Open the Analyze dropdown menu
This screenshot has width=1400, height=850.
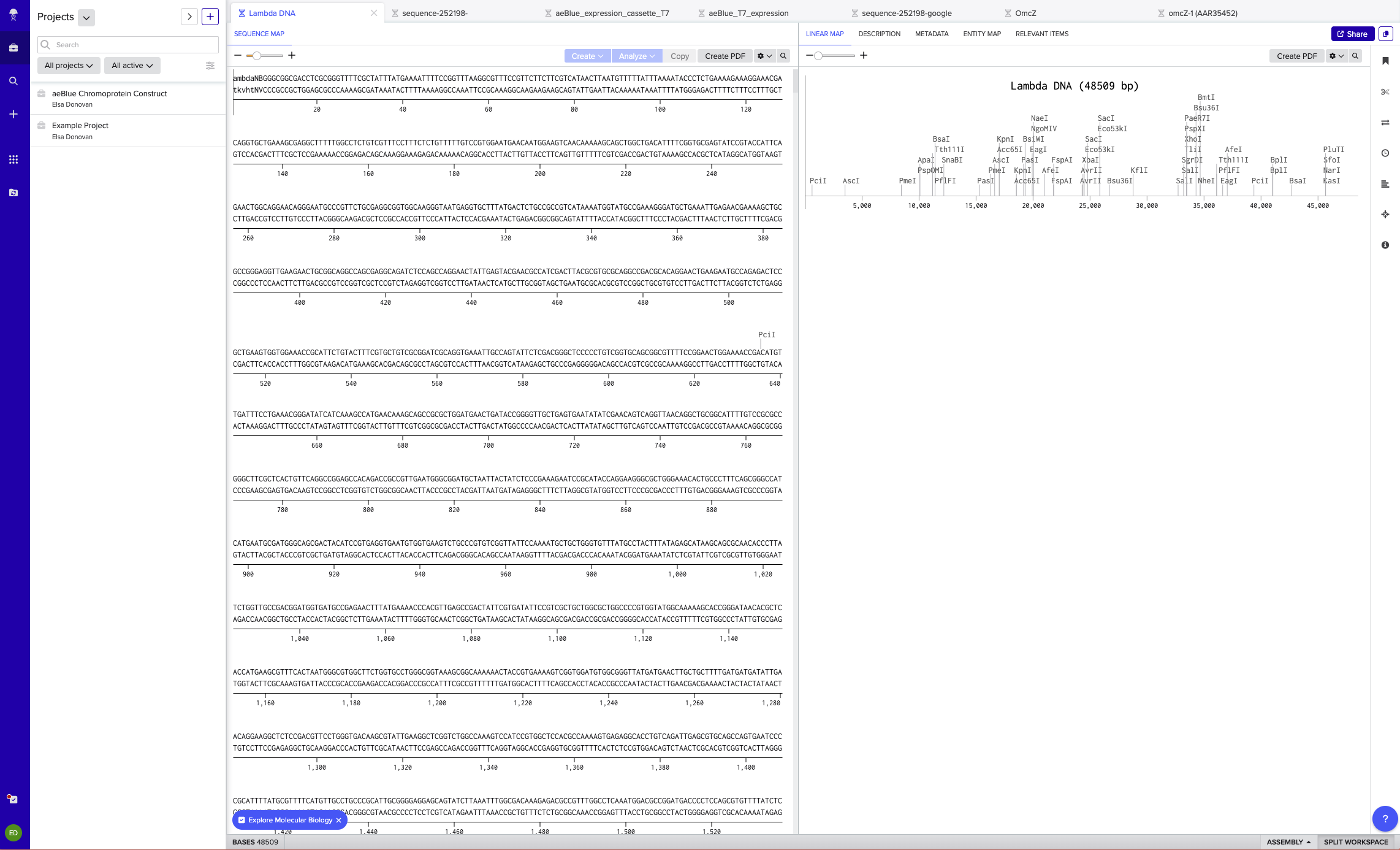pos(636,56)
